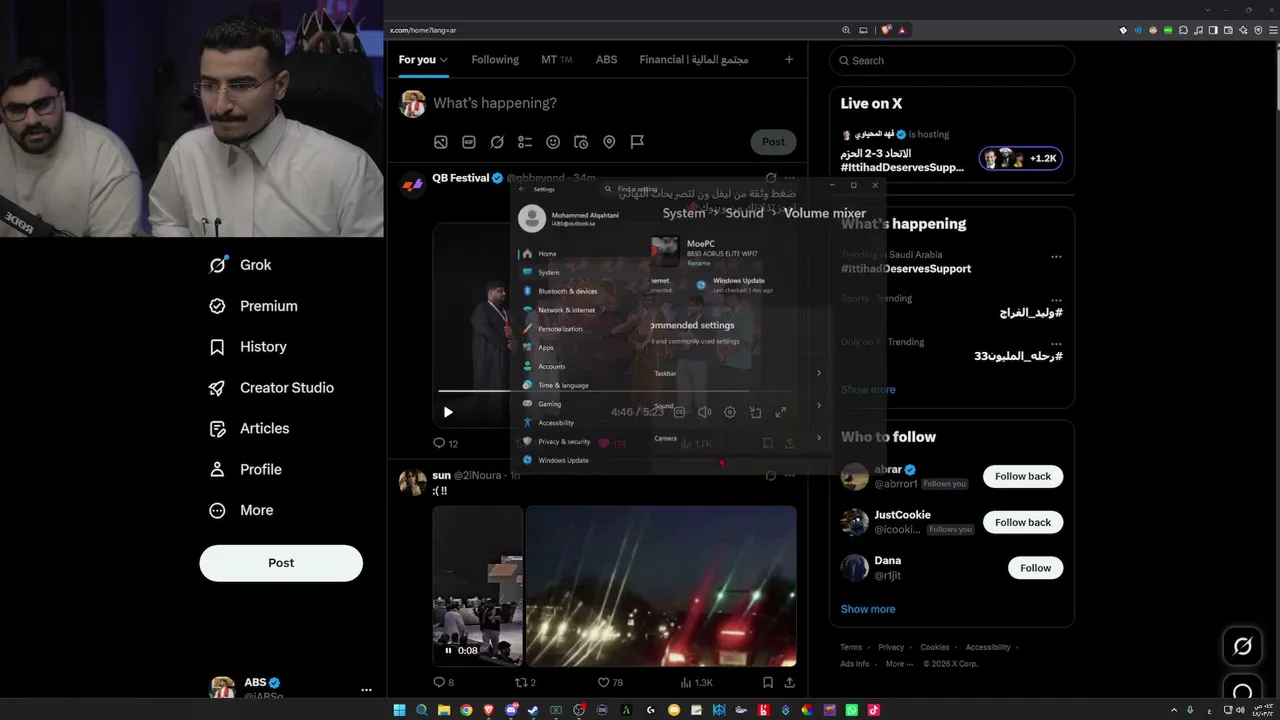Bookmark the sun post
This screenshot has height=720, width=1280.
(x=768, y=682)
